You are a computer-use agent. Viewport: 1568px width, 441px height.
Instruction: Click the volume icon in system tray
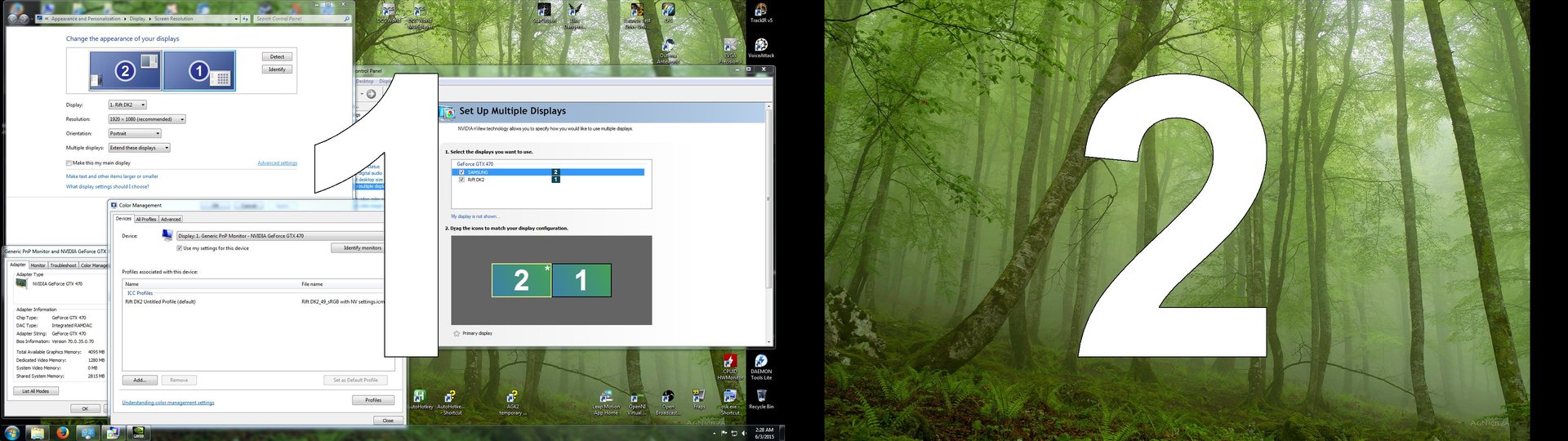click(744, 433)
